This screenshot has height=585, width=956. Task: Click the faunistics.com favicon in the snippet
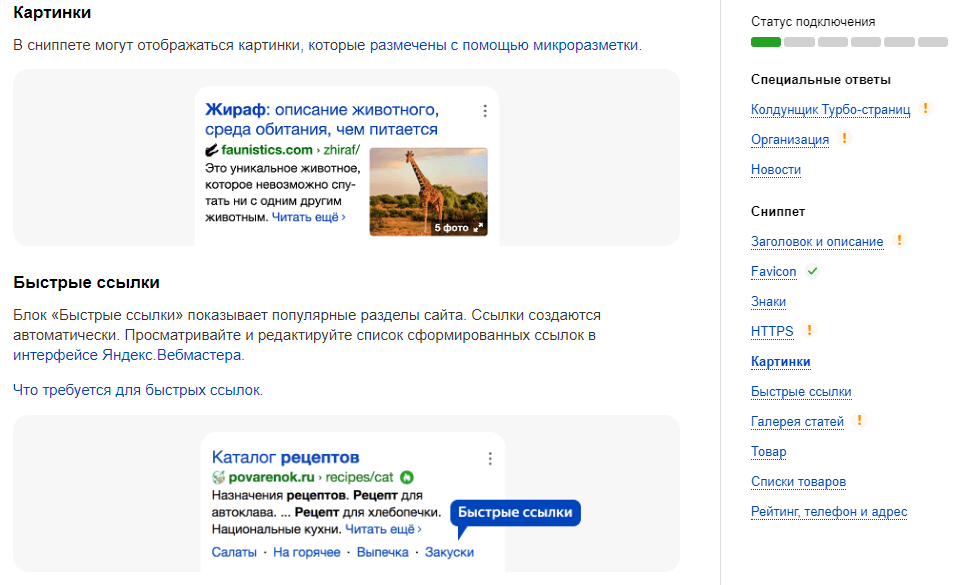click(212, 150)
